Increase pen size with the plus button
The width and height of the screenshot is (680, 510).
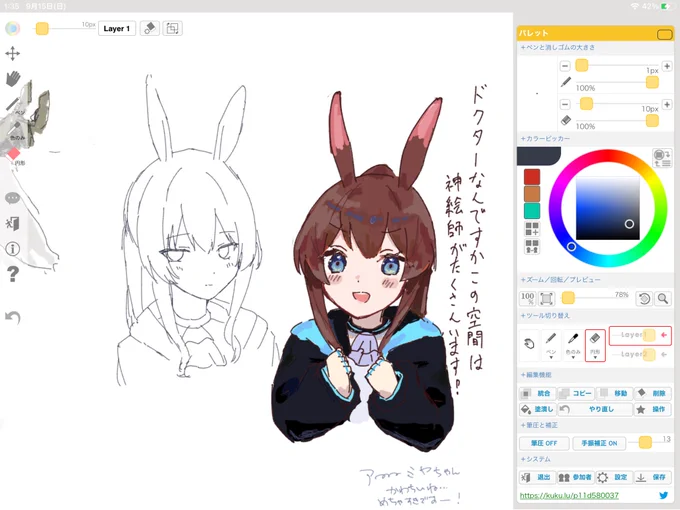tap(667, 66)
